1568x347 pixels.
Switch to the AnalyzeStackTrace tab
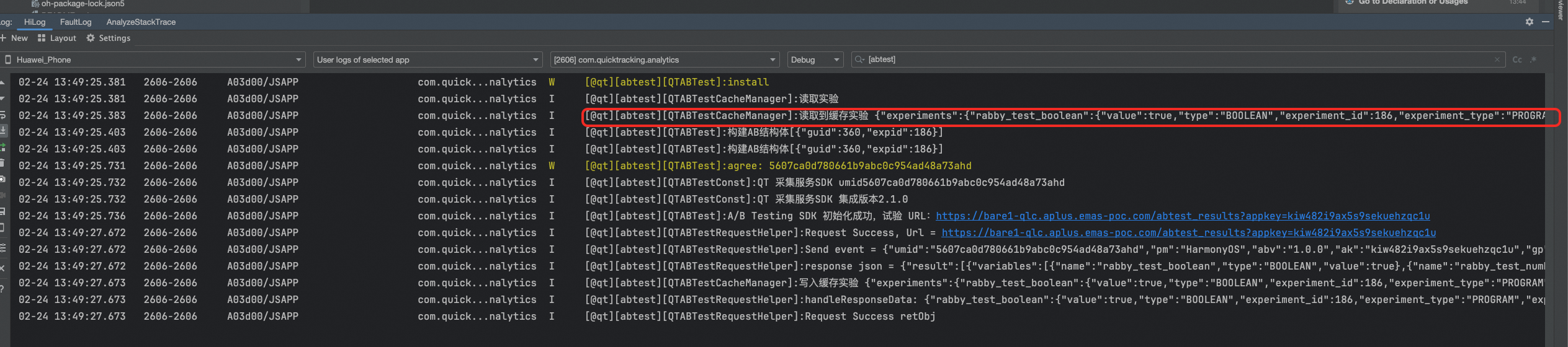coord(141,22)
